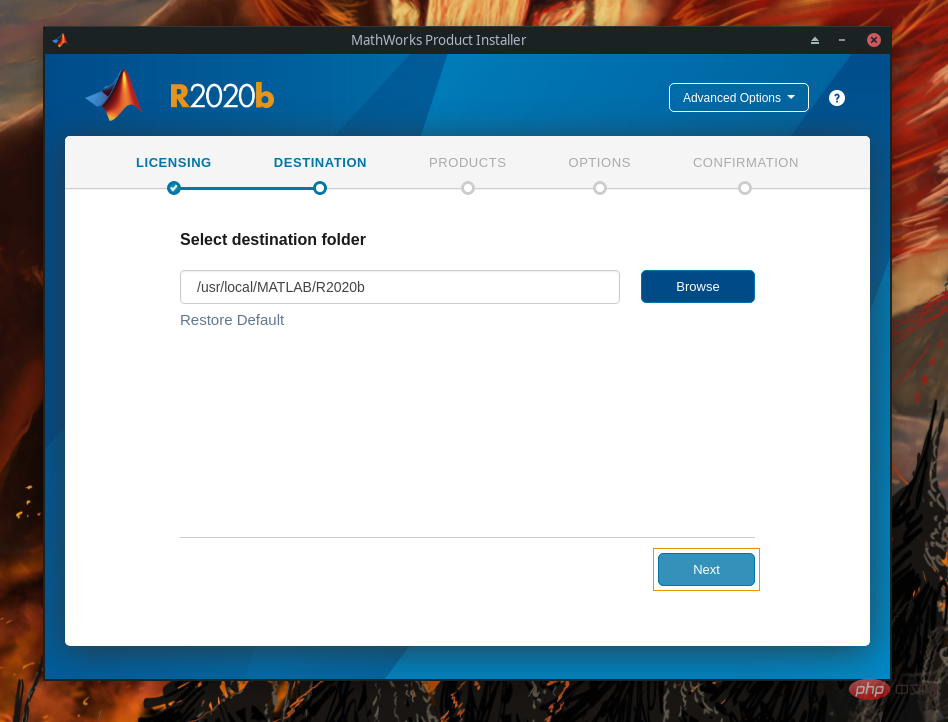Open the Advanced Options dropdown
Viewport: 948px width, 722px height.
[x=738, y=97]
